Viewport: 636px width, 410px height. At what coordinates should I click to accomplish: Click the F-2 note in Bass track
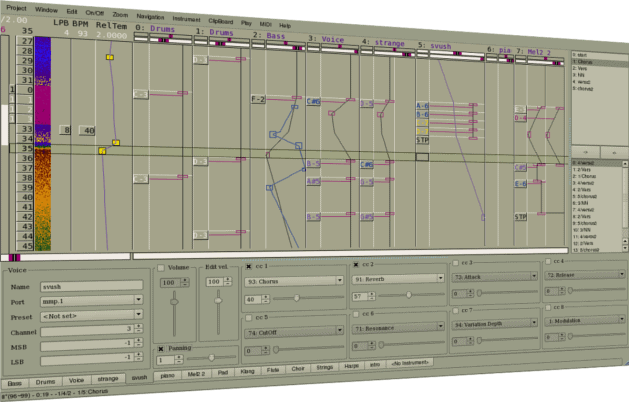coord(258,99)
